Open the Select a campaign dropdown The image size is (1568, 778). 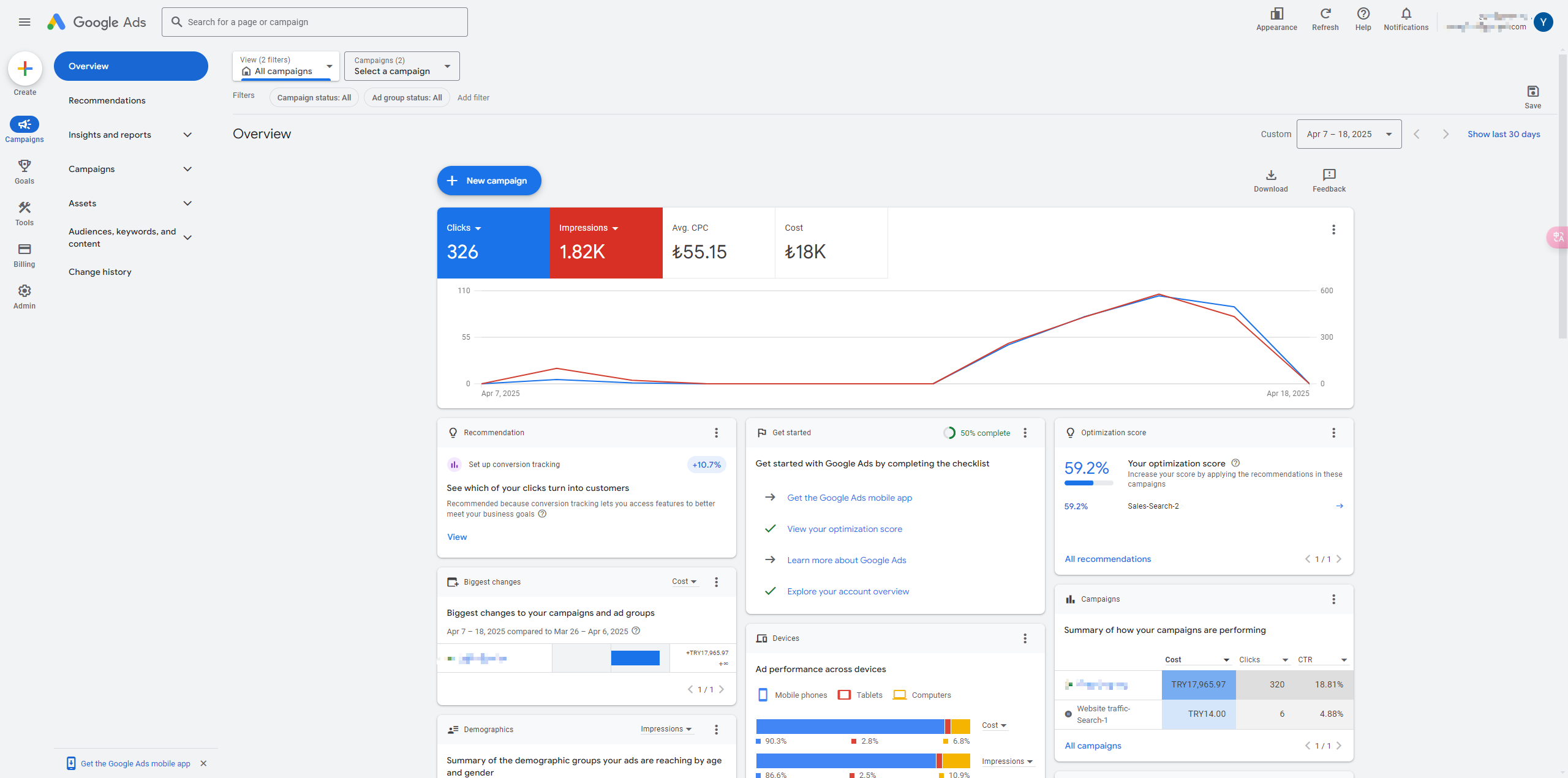coord(402,66)
